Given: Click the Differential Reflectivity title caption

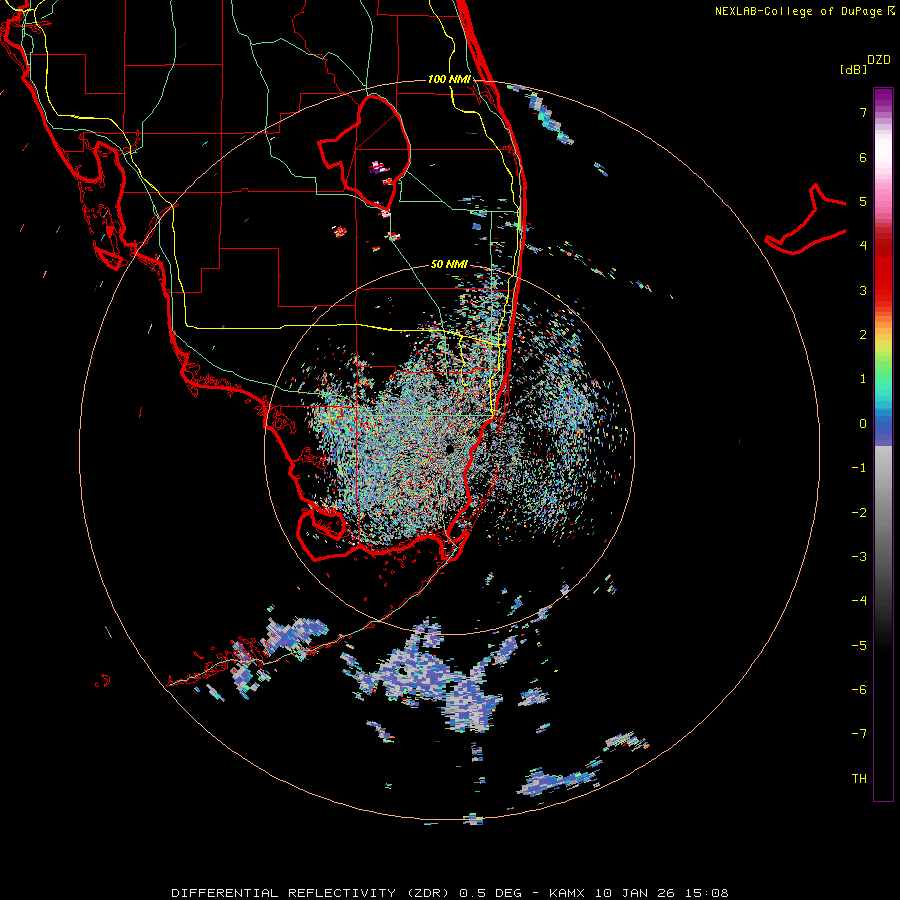Looking at the screenshot, I should (449, 893).
